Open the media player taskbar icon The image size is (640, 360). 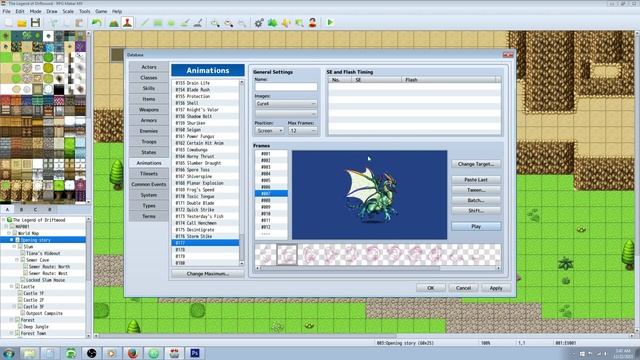(111, 353)
